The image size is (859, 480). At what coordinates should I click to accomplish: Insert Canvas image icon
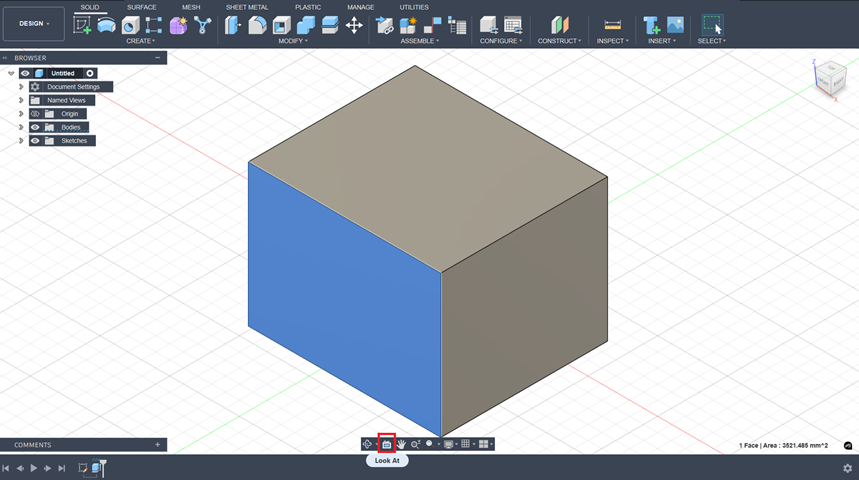pyautogui.click(x=675, y=25)
